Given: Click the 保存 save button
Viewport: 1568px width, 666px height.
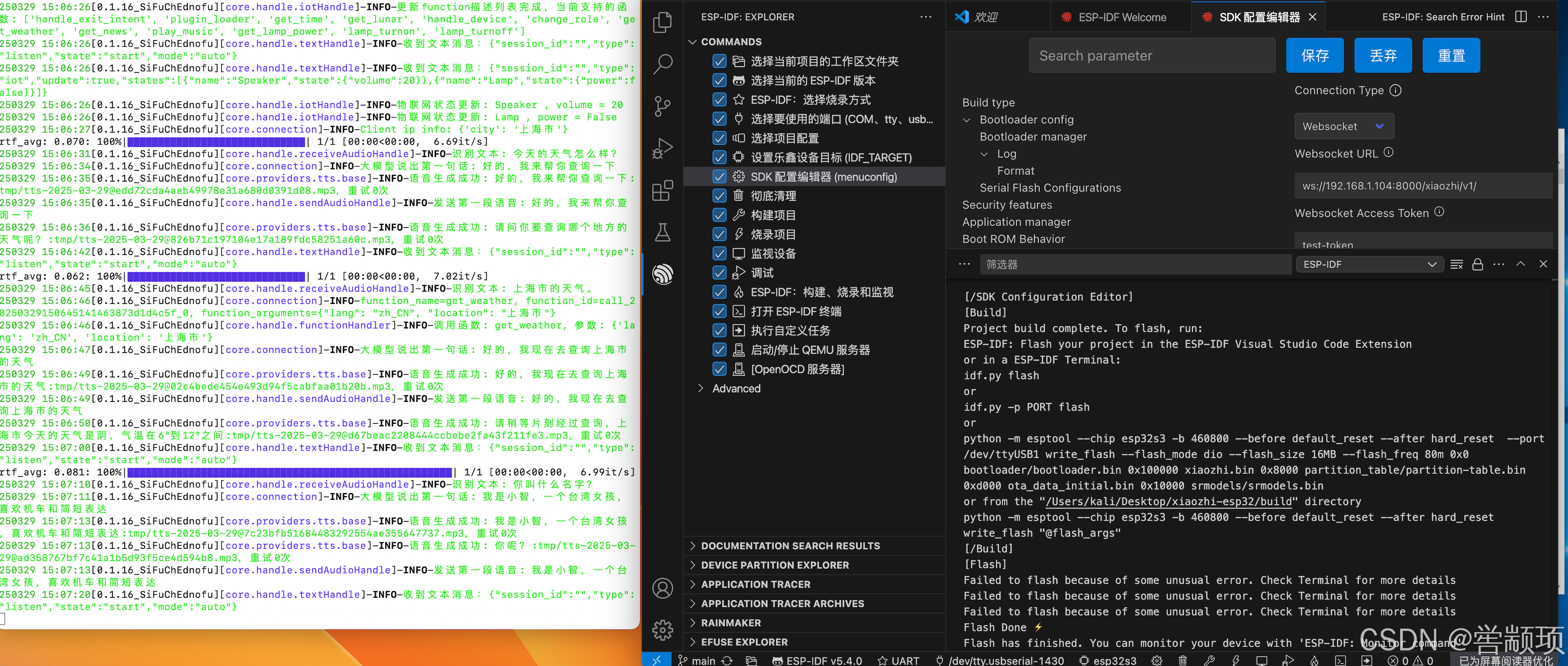Looking at the screenshot, I should tap(1315, 55).
